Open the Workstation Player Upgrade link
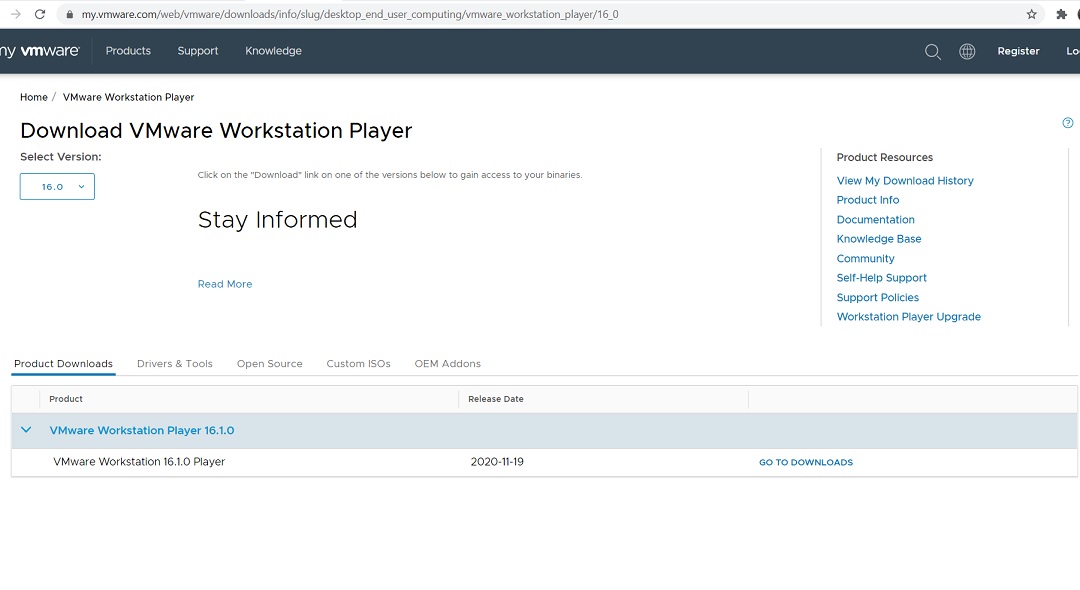Viewport: 1080px width, 590px height. point(908,317)
